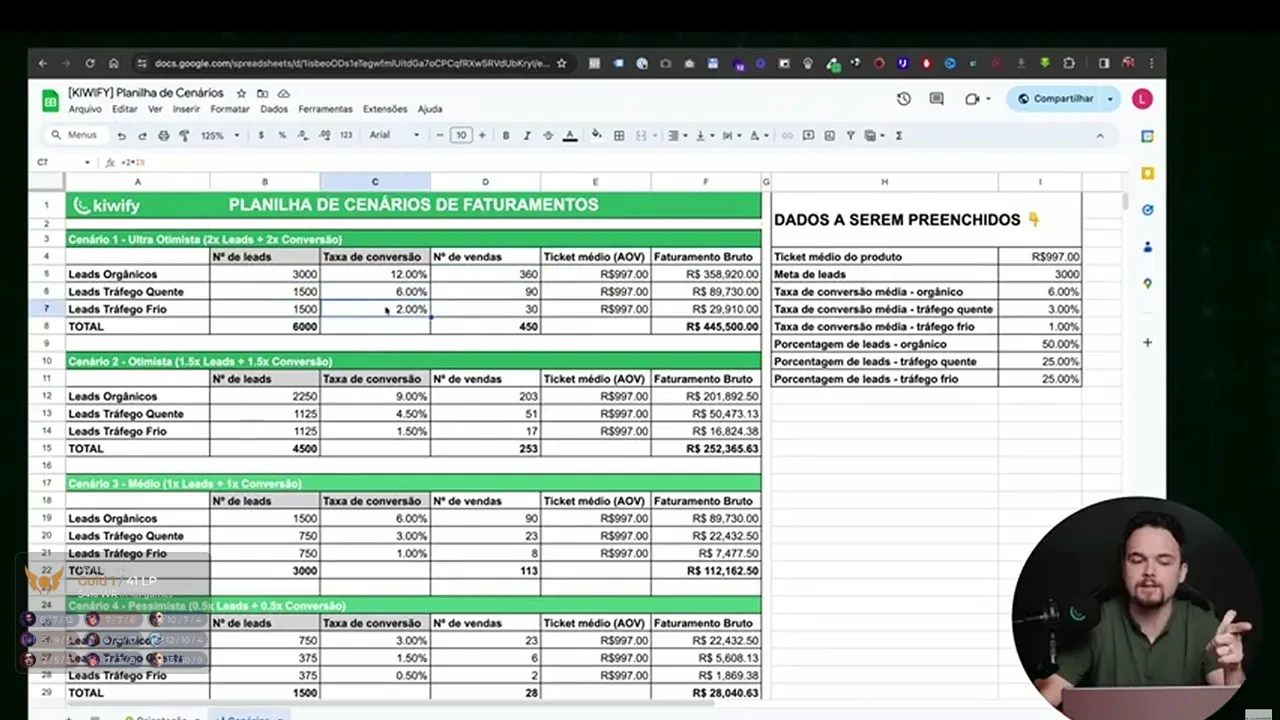
Task: Open the Inserir menu
Action: click(x=186, y=109)
